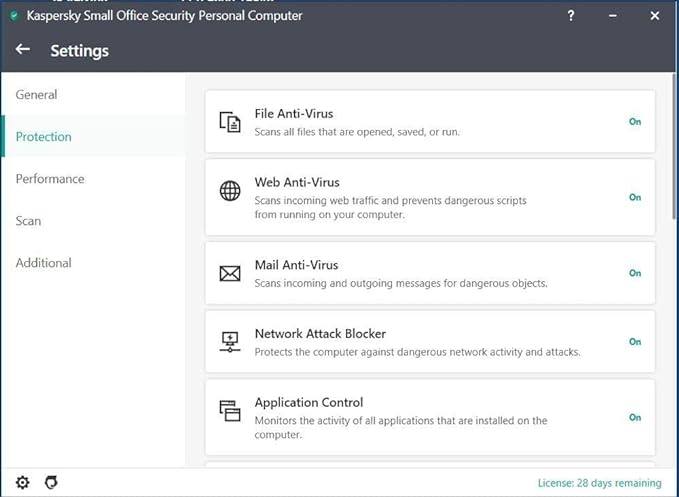Click the Web Anti-Virus globe icon

230,190
